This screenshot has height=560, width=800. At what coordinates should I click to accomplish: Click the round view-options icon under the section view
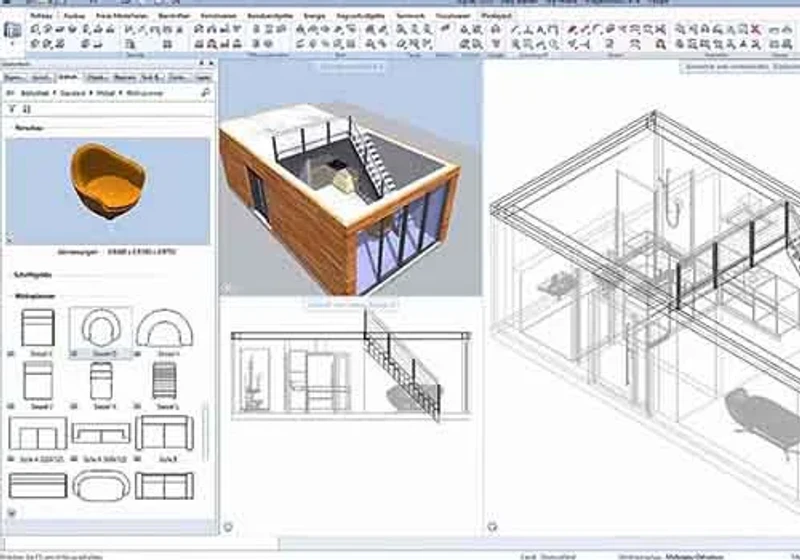pos(228,527)
